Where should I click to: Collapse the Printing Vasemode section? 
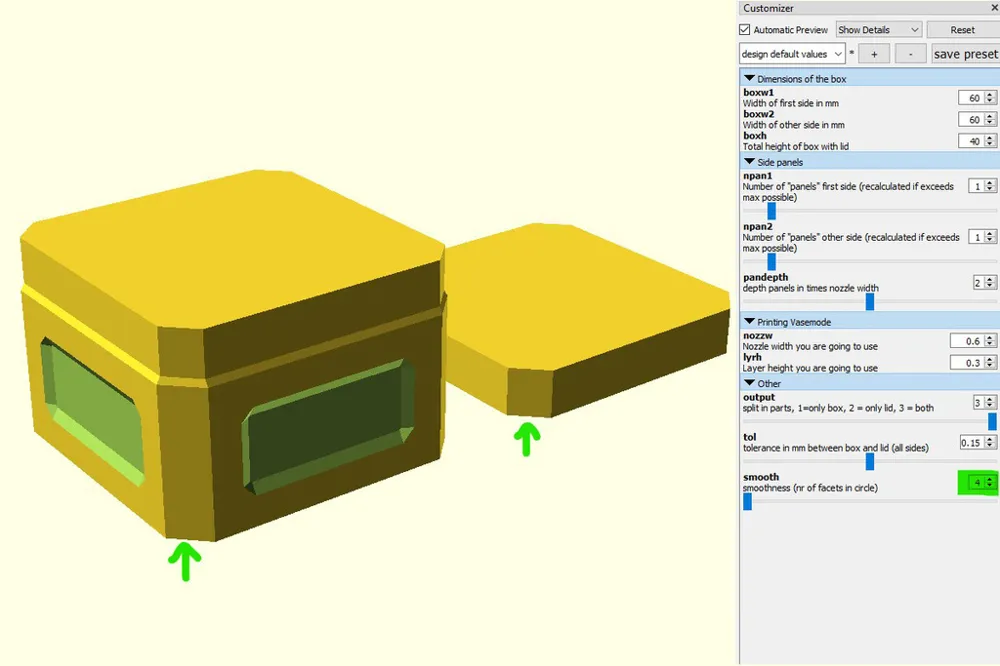coord(750,321)
